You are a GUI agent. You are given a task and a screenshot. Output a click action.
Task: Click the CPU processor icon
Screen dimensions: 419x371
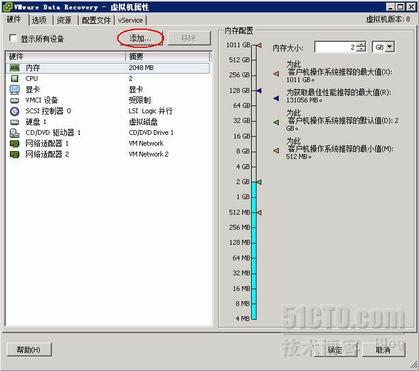[x=14, y=79]
